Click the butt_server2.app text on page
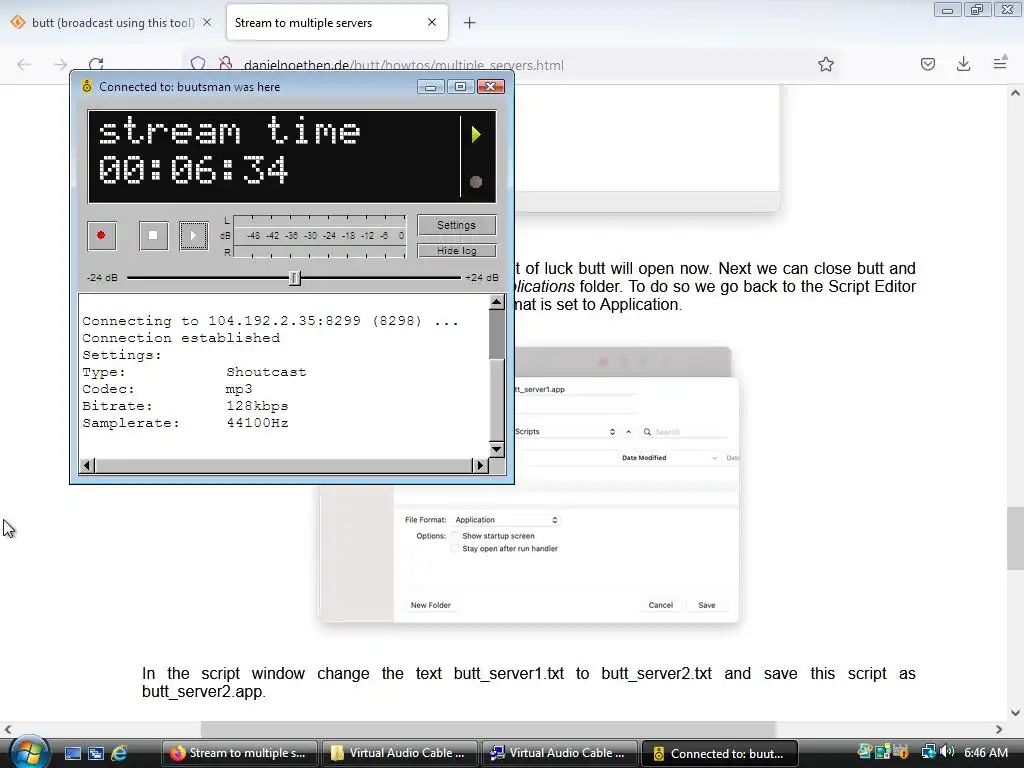Screen dimensions: 1024x768 pos(202,692)
